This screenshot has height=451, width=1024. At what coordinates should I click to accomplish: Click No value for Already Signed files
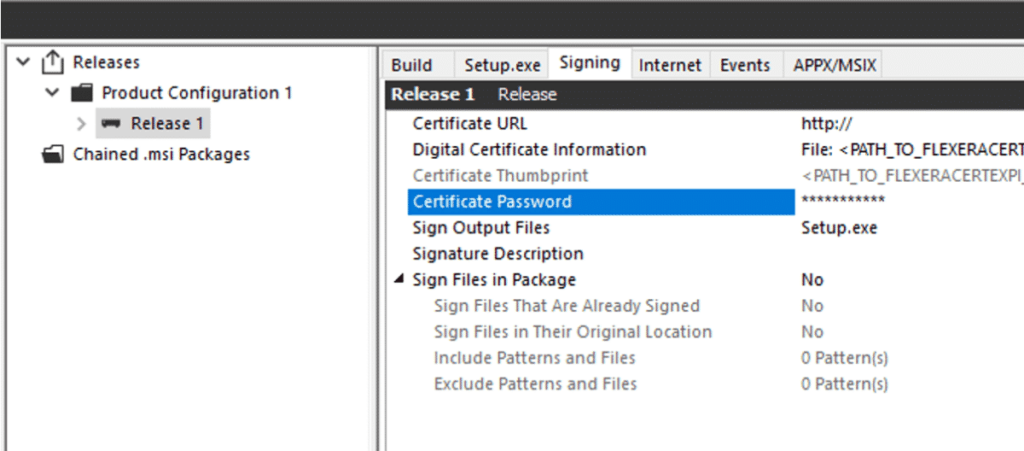coord(812,306)
